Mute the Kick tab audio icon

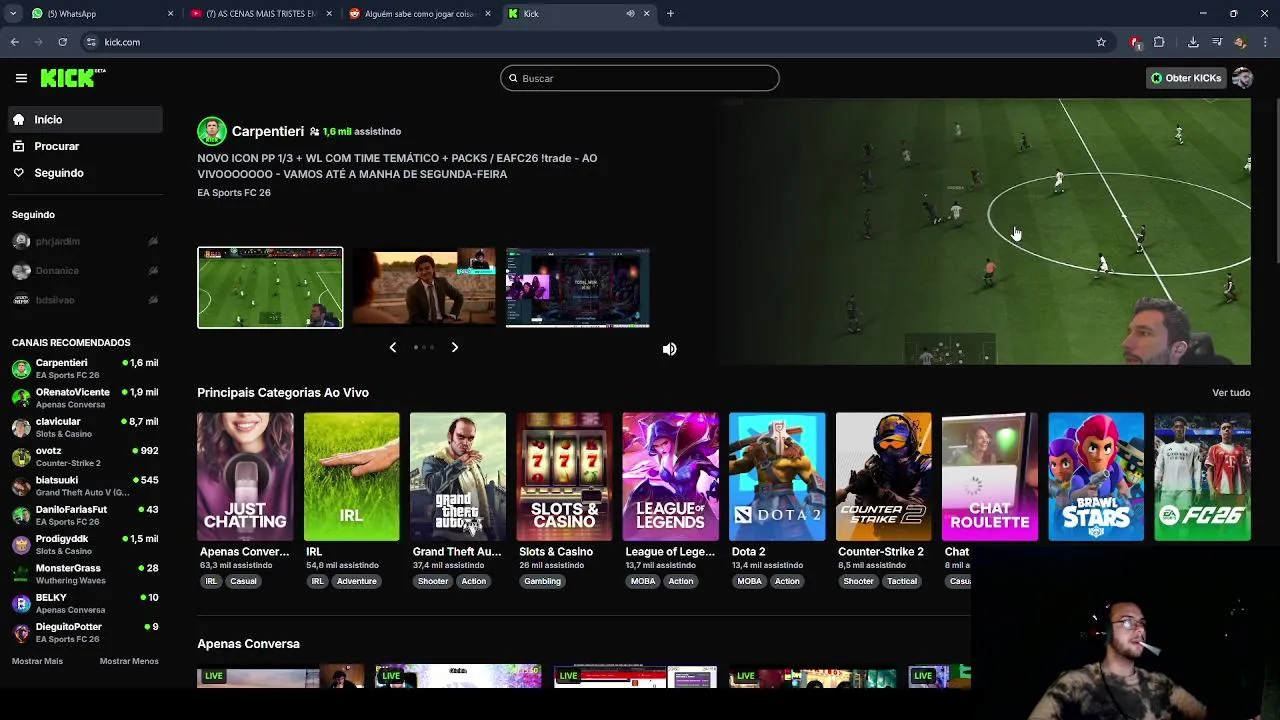[630, 14]
